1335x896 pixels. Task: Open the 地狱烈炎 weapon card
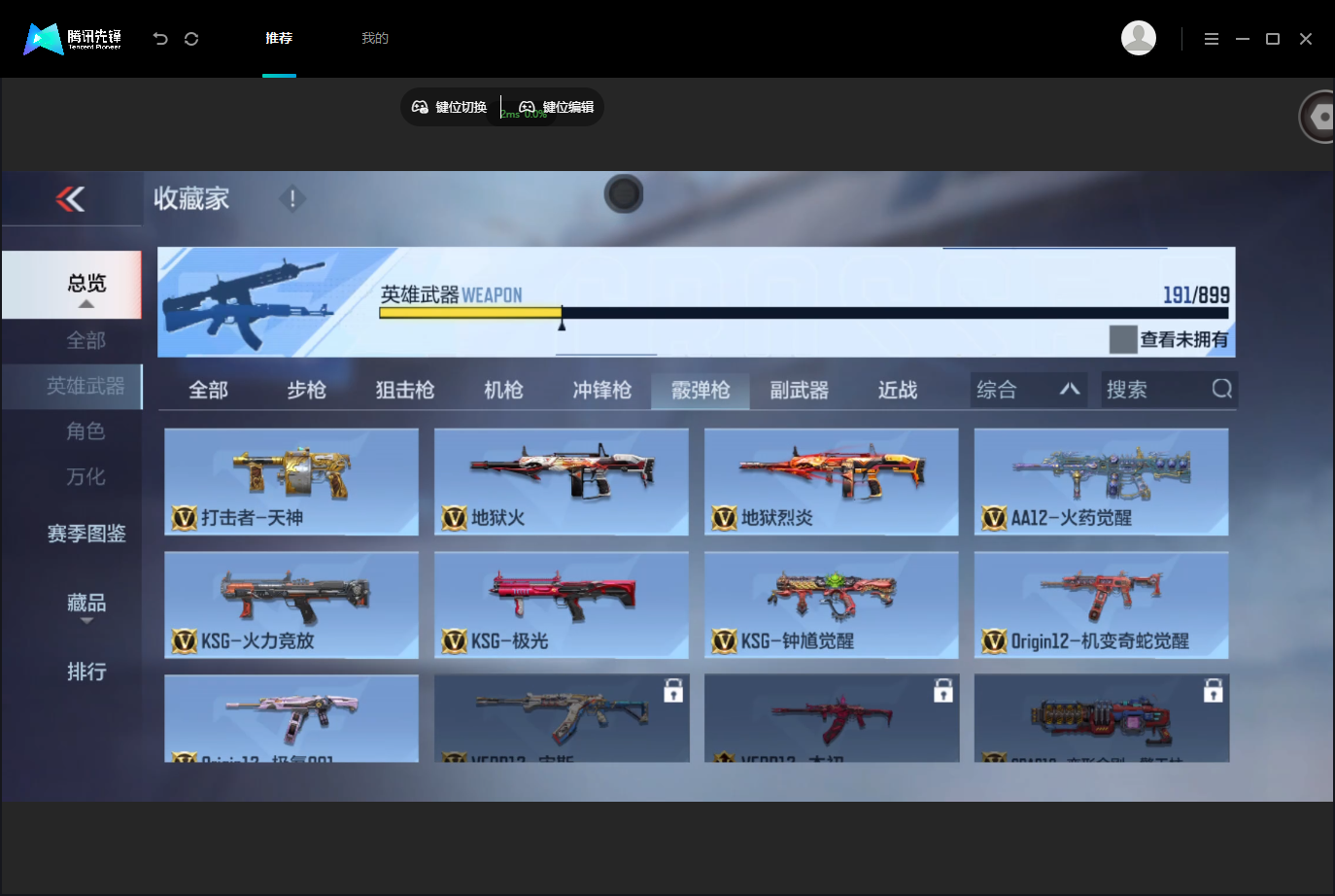point(832,482)
